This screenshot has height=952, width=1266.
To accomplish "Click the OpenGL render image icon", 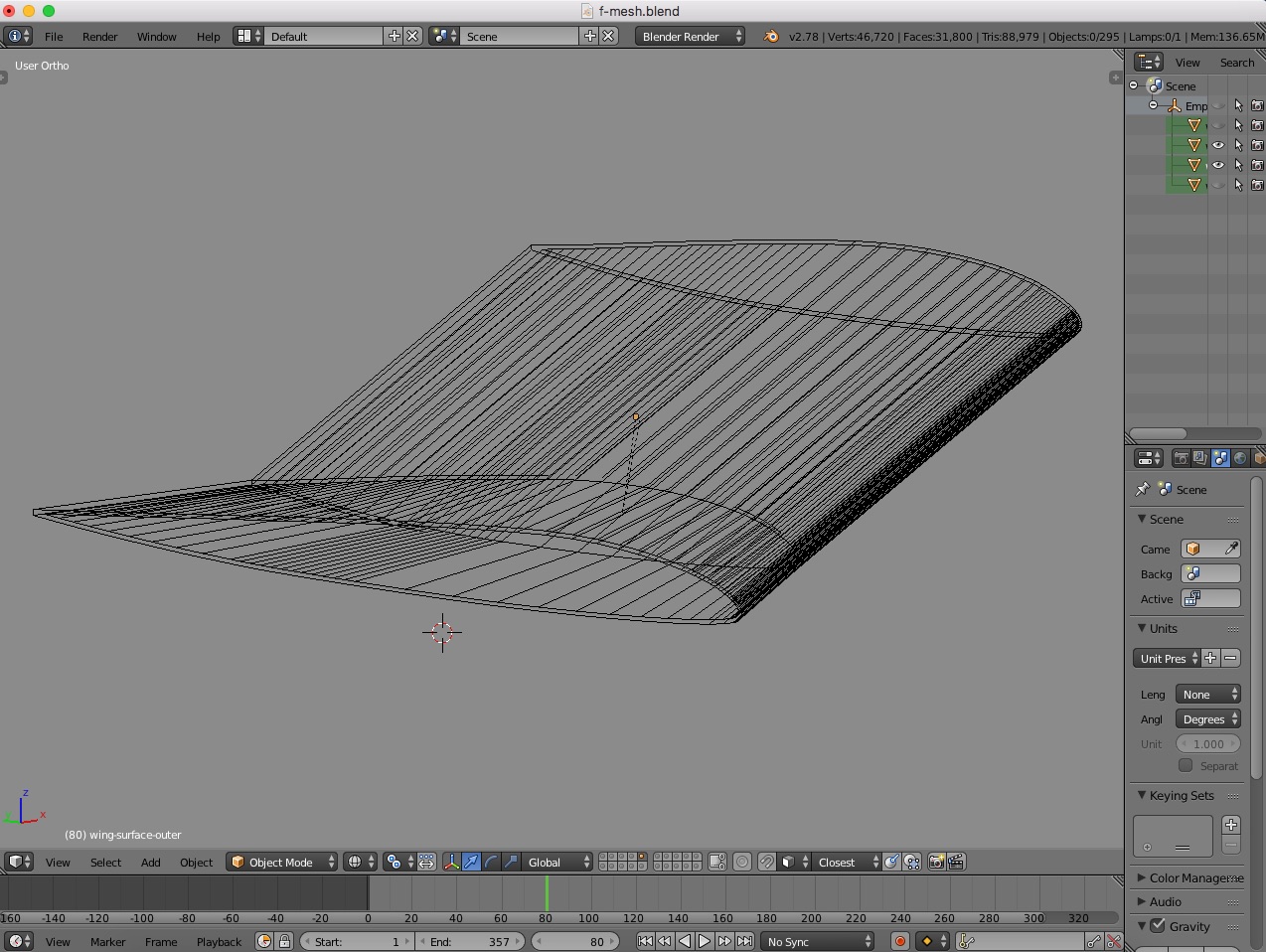I will tap(936, 862).
